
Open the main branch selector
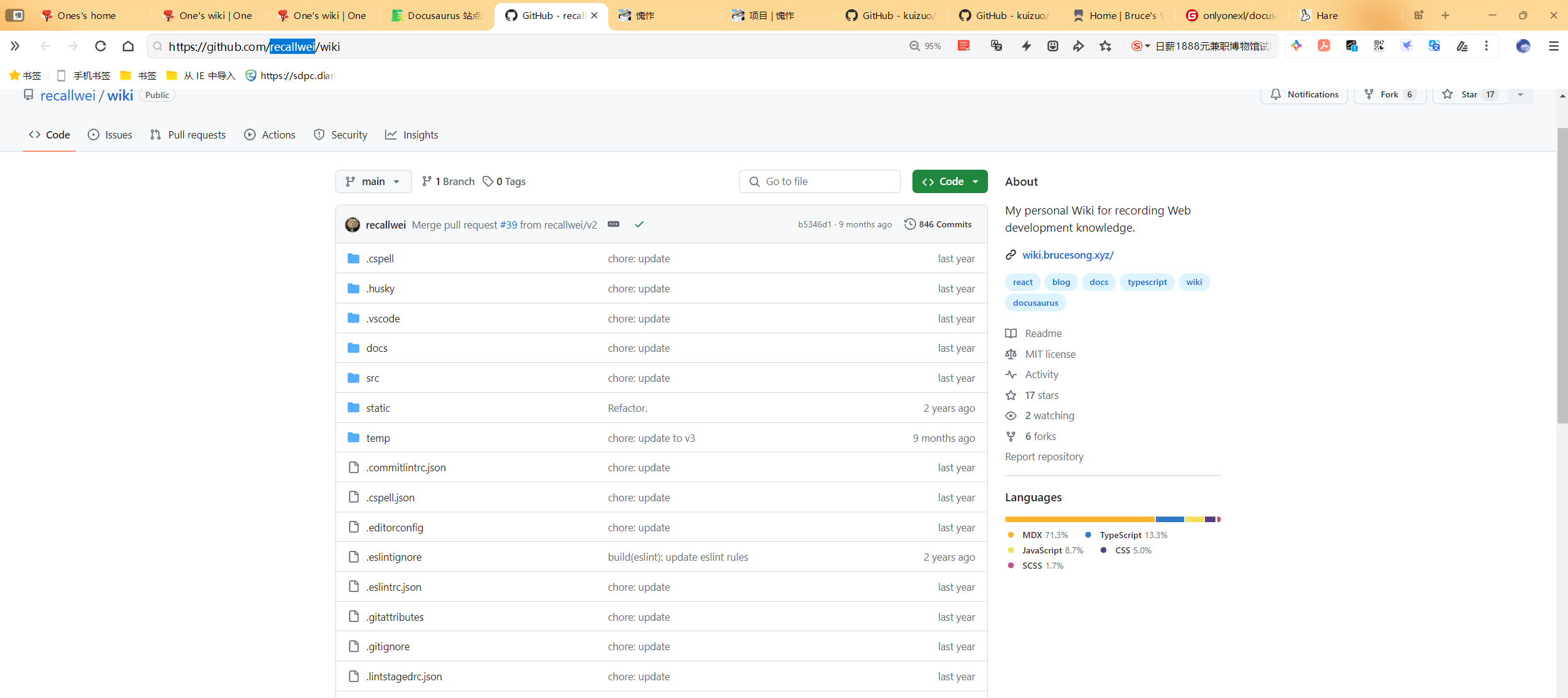(373, 181)
